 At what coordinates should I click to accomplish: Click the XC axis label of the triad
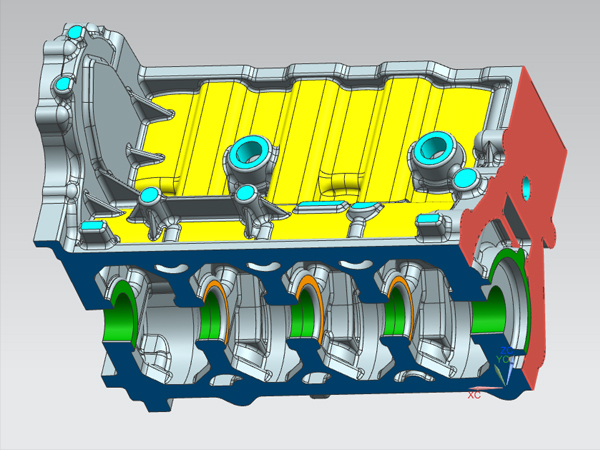point(474,395)
